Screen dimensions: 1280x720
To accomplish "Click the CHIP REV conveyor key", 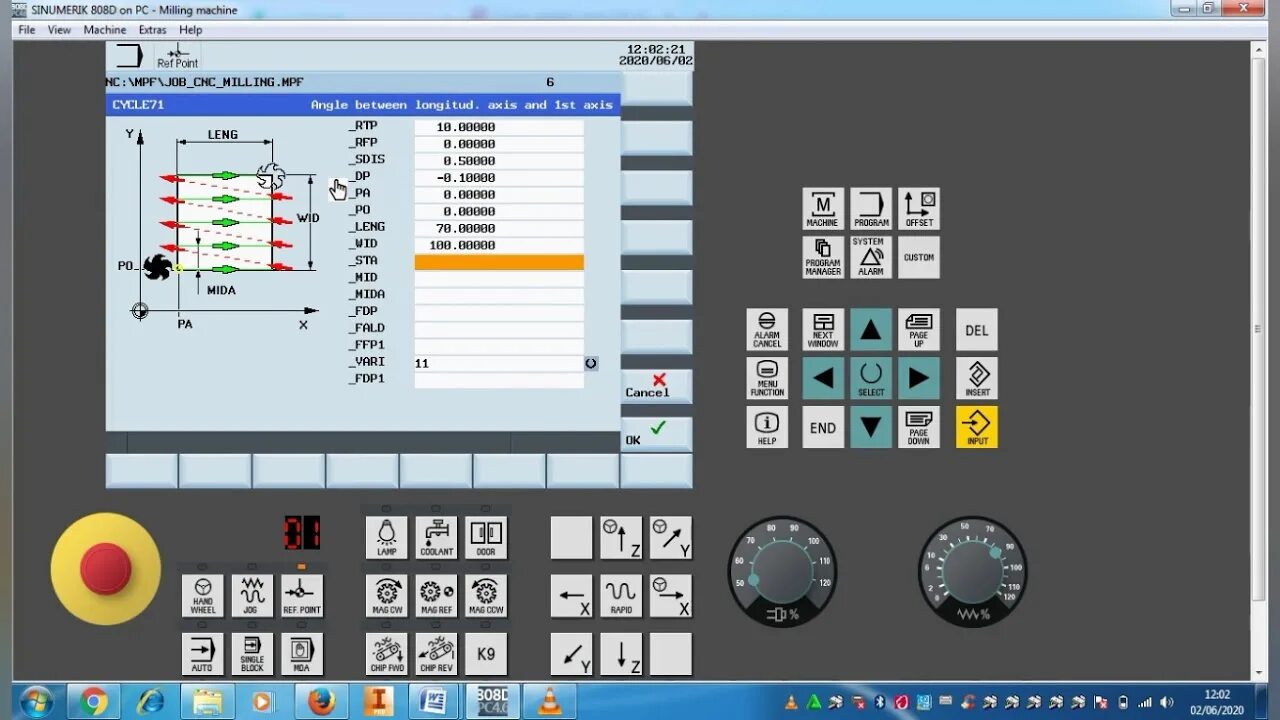I will 437,654.
